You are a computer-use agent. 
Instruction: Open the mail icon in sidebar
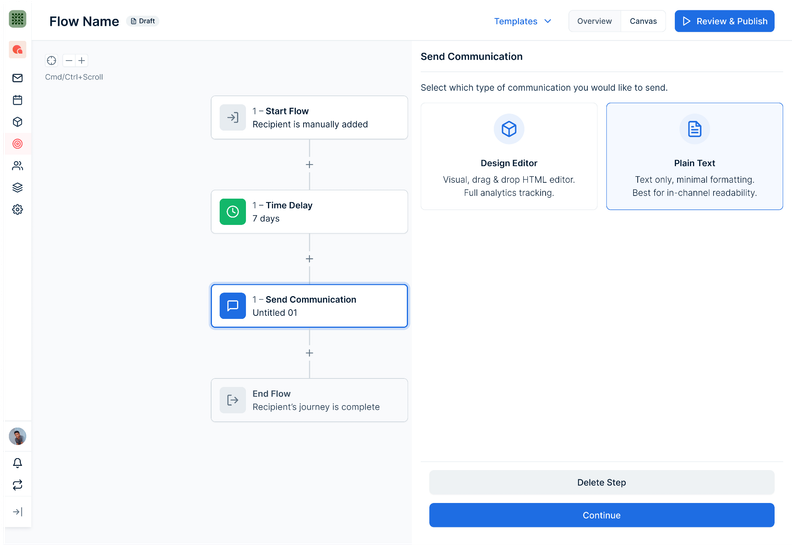coord(18,78)
